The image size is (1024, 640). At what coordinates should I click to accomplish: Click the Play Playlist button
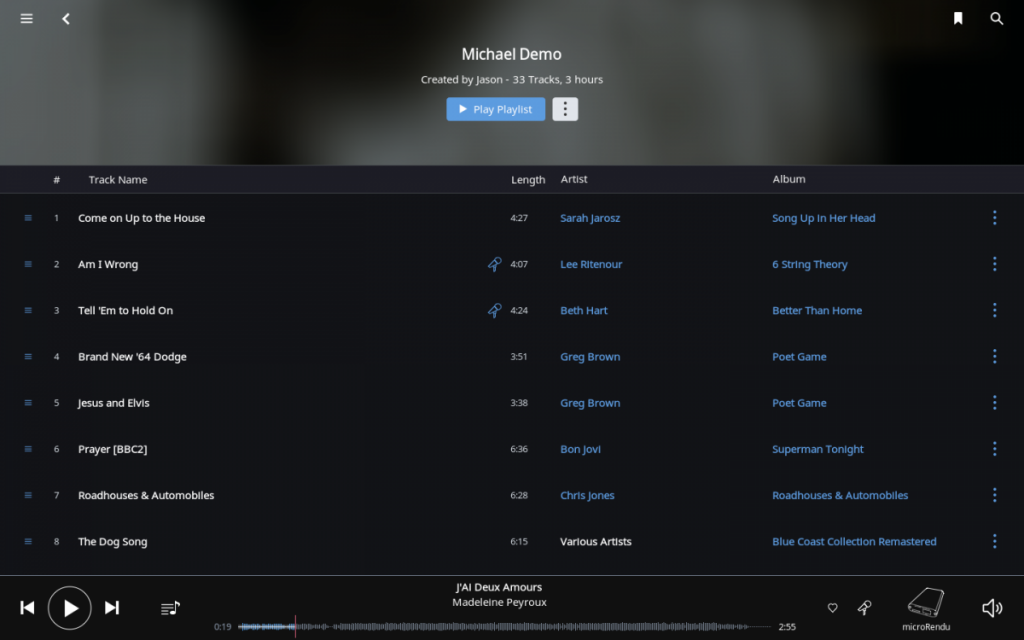[x=496, y=109]
